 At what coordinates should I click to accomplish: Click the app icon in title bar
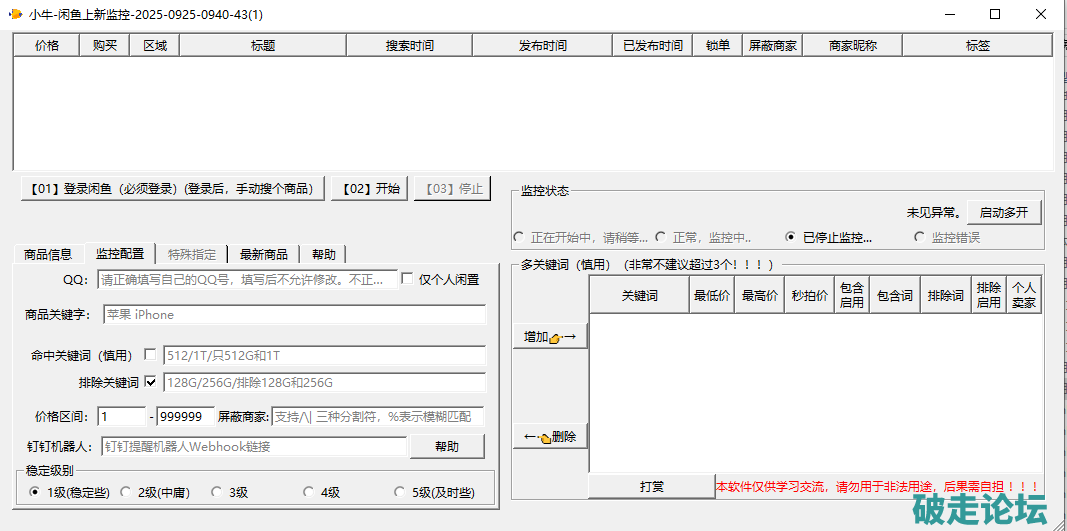[15, 15]
